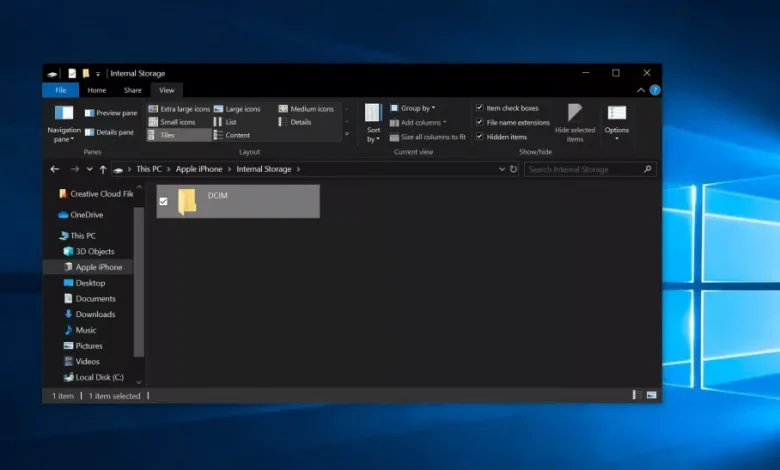The image size is (780, 470).
Task: Select the View tab
Action: coord(167,90)
